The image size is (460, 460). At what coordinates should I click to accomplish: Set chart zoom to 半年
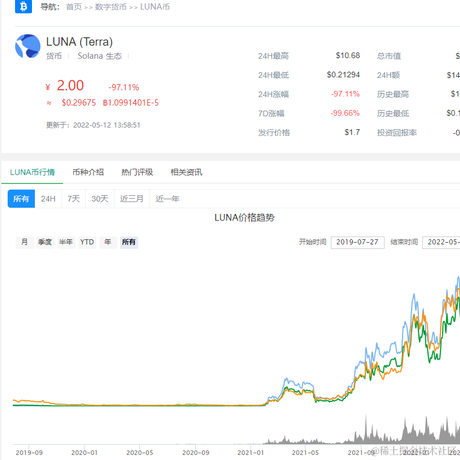point(66,242)
